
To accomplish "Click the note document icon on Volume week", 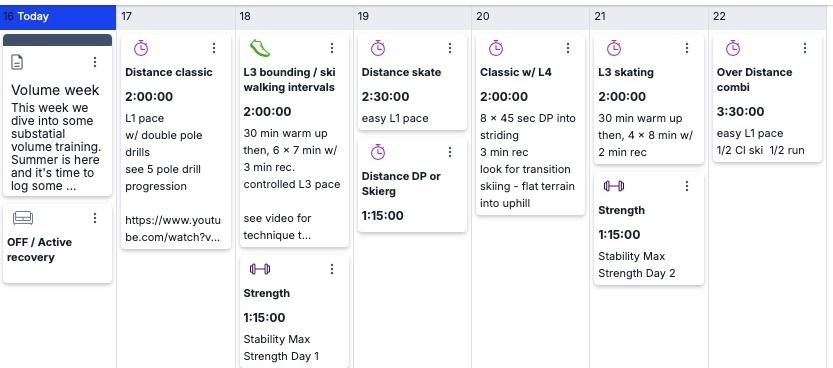I will pyautogui.click(x=17, y=62).
